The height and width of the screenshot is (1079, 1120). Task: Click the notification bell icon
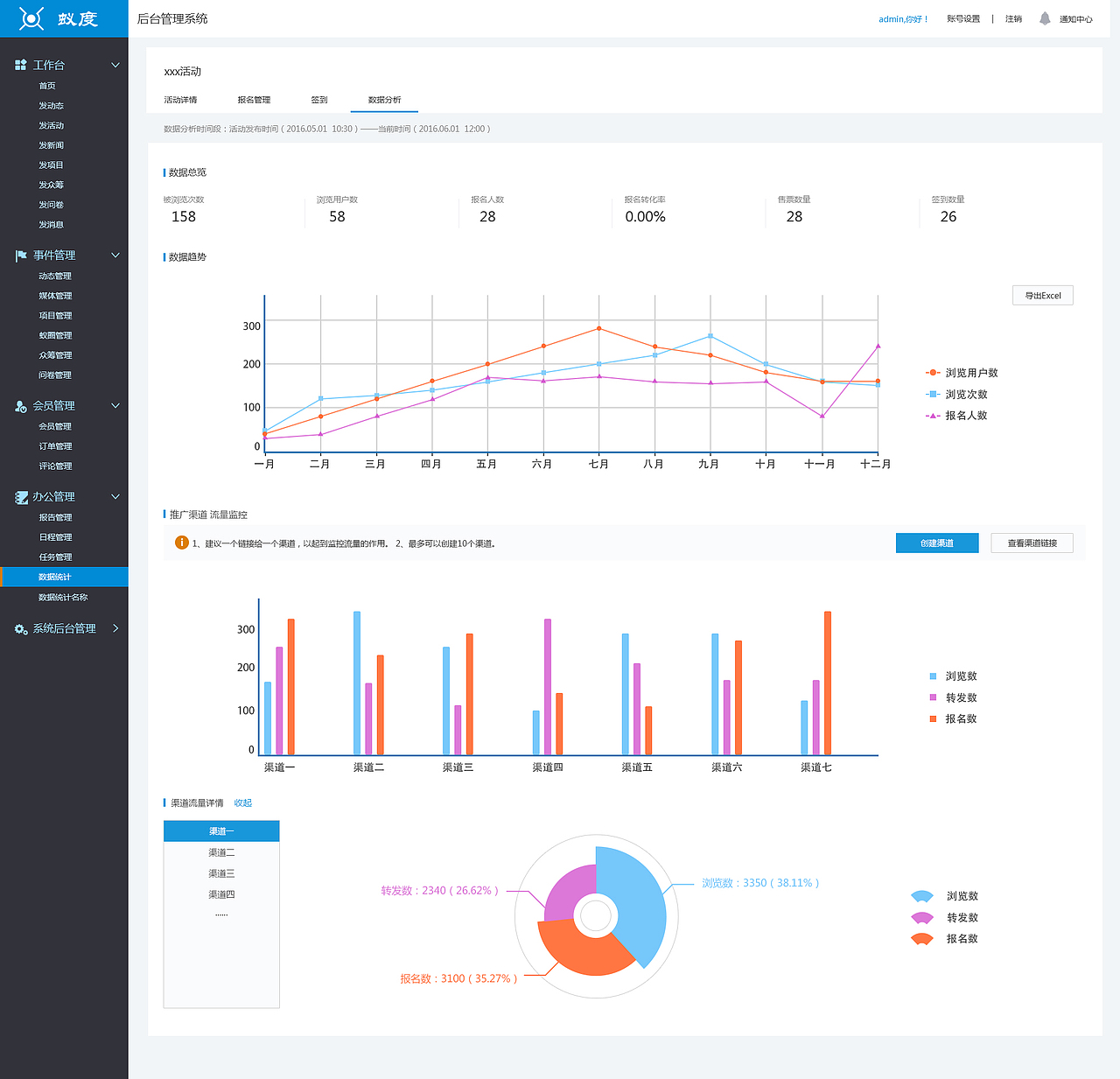click(1045, 18)
